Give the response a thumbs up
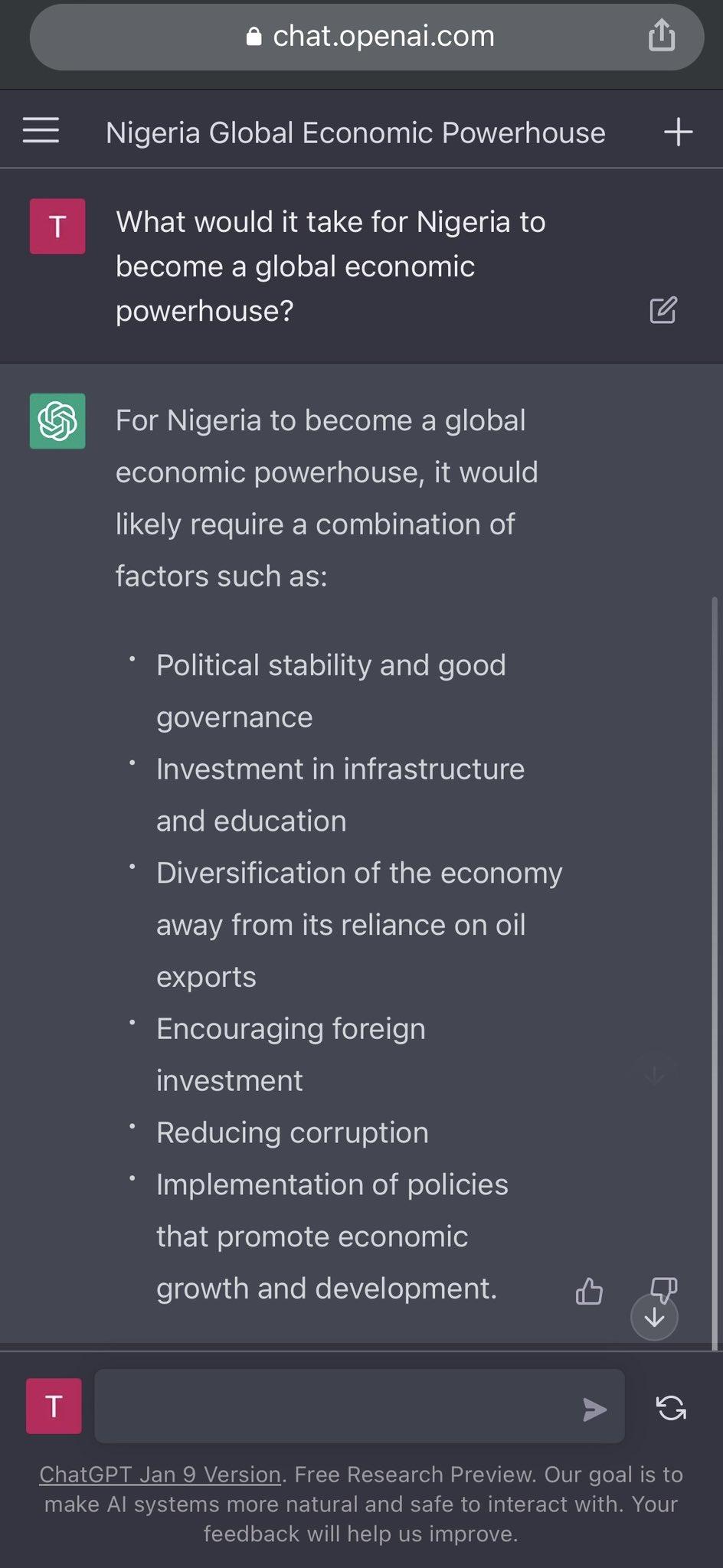 click(x=589, y=1292)
